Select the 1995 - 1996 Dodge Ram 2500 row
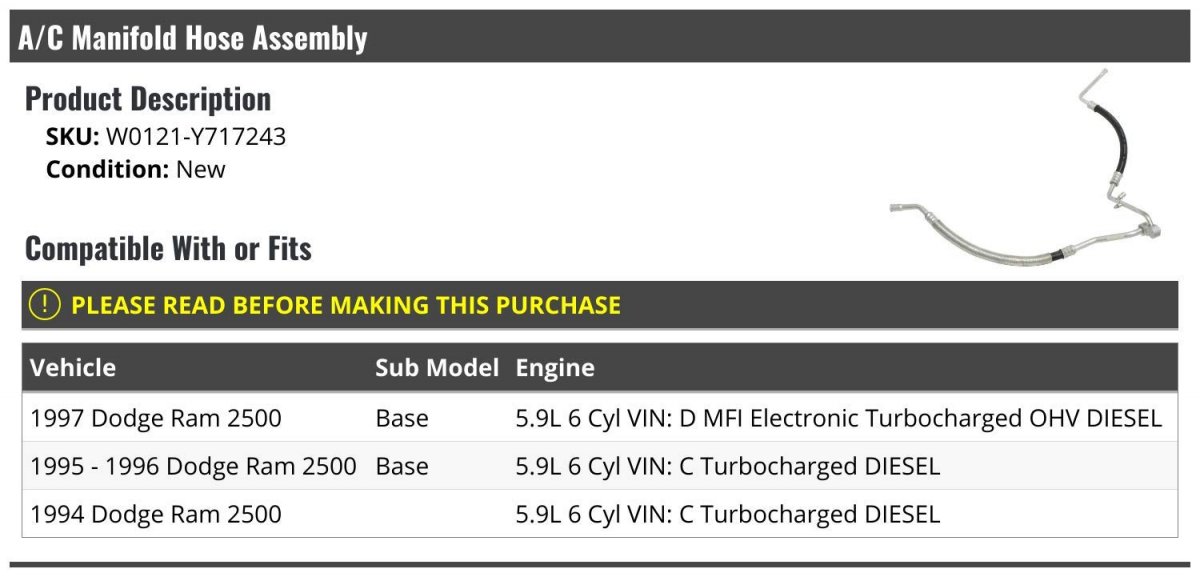 [x=600, y=466]
